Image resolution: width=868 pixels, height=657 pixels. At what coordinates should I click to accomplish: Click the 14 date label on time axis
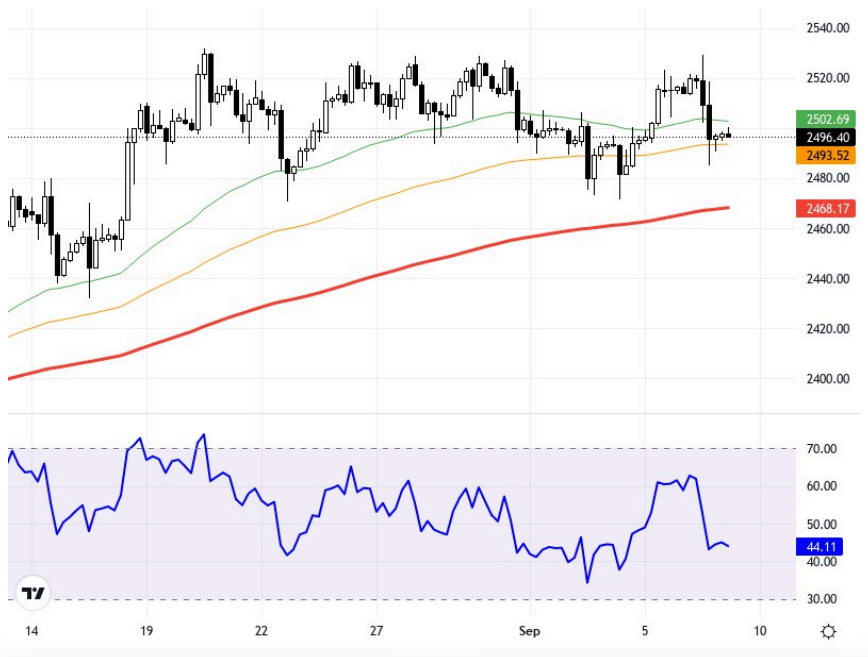[x=32, y=631]
